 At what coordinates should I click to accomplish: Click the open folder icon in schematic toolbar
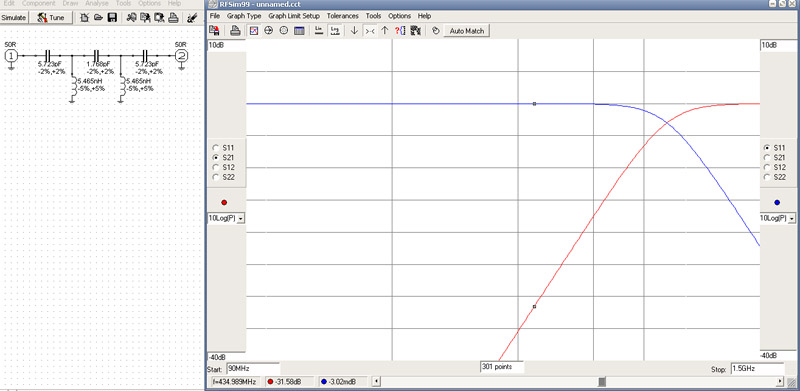pyautogui.click(x=98, y=18)
